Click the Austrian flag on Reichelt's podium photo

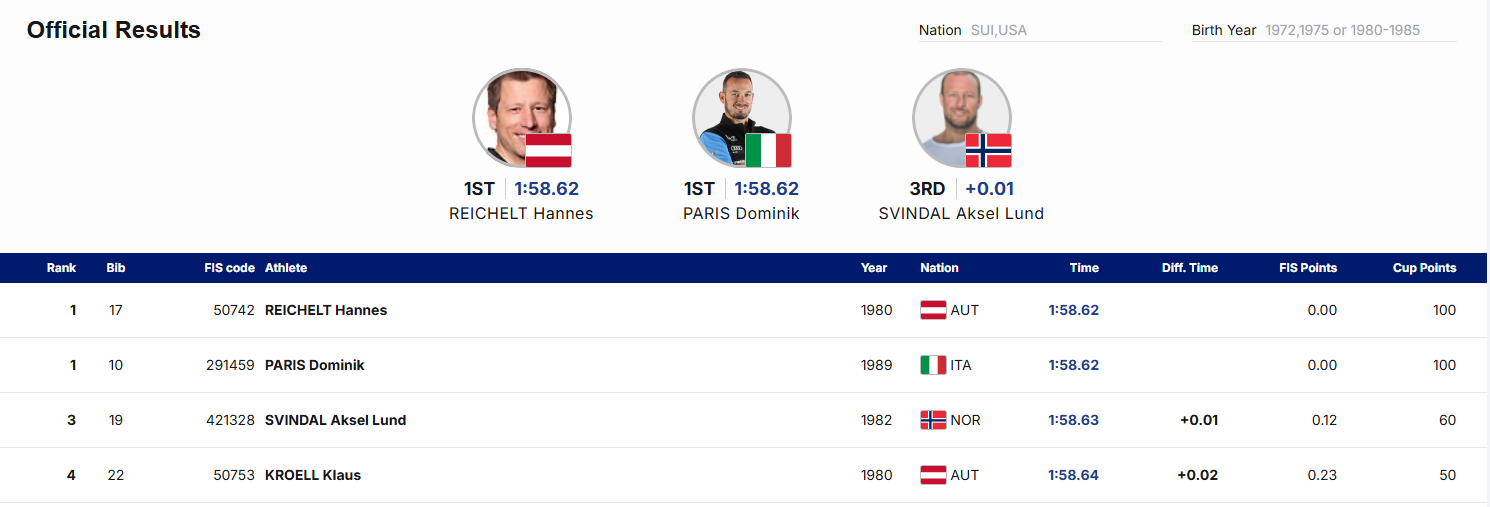(x=548, y=150)
